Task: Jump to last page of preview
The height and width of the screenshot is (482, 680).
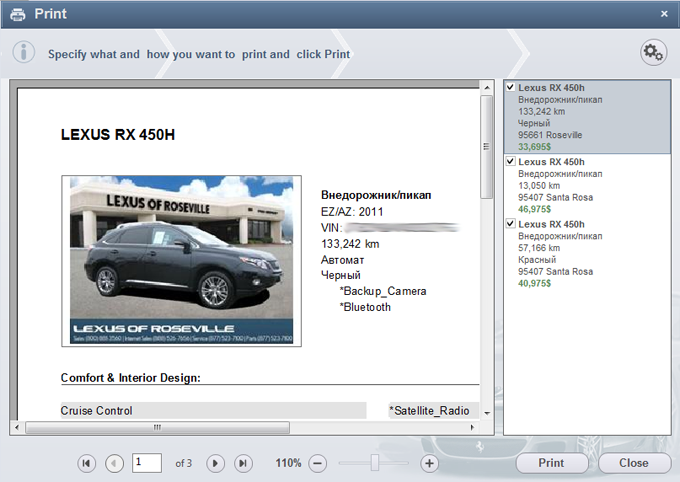Action: (x=243, y=463)
